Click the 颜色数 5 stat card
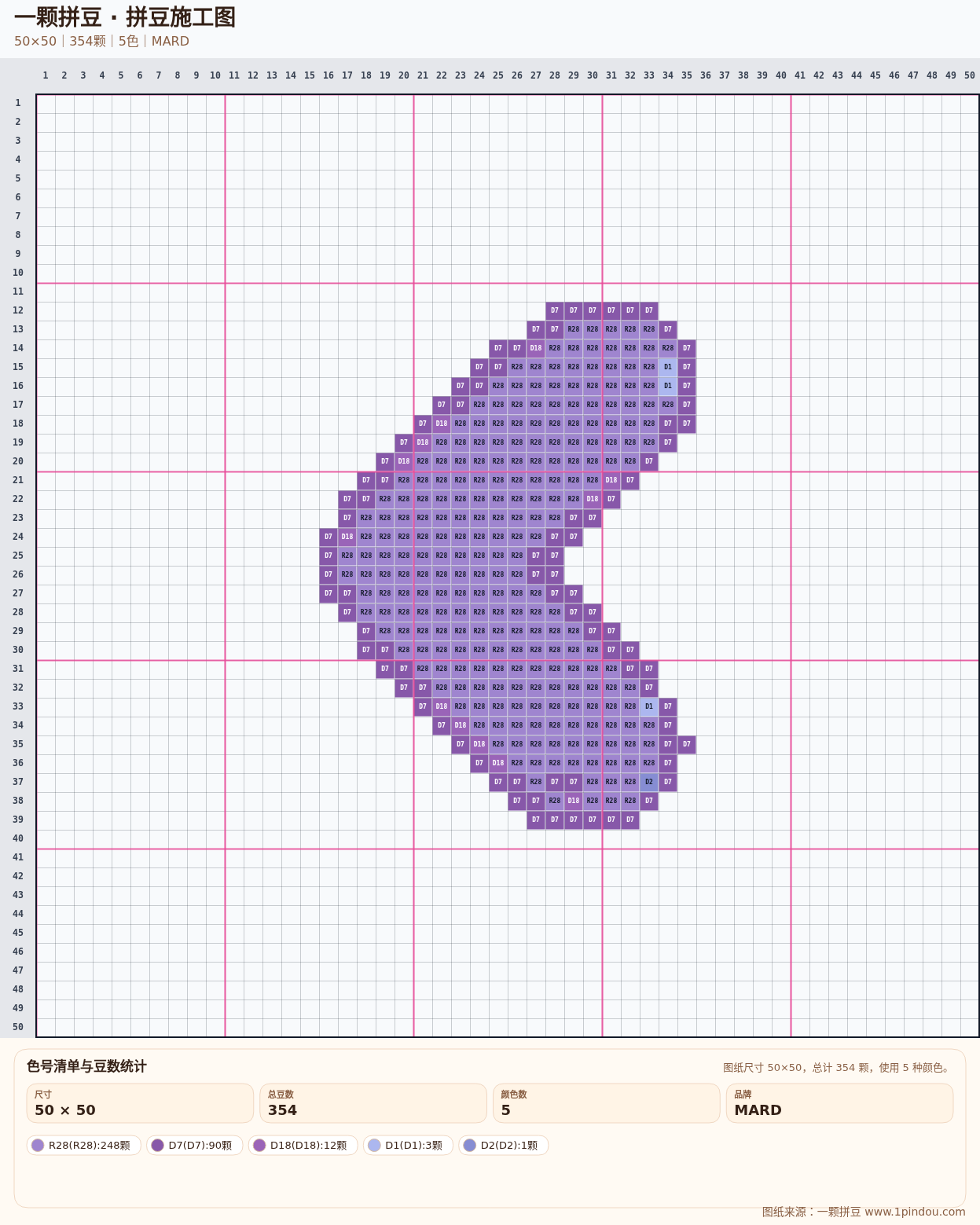 point(607,1103)
